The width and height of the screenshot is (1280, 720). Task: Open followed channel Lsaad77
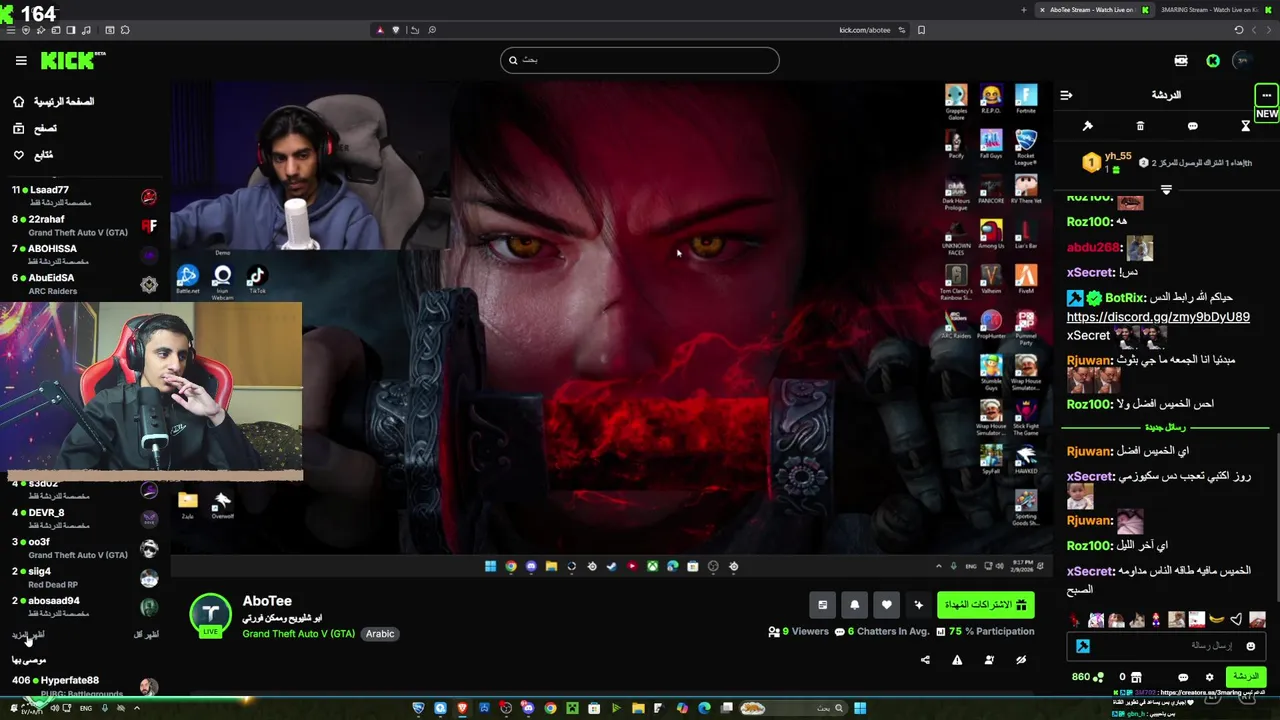[84, 195]
